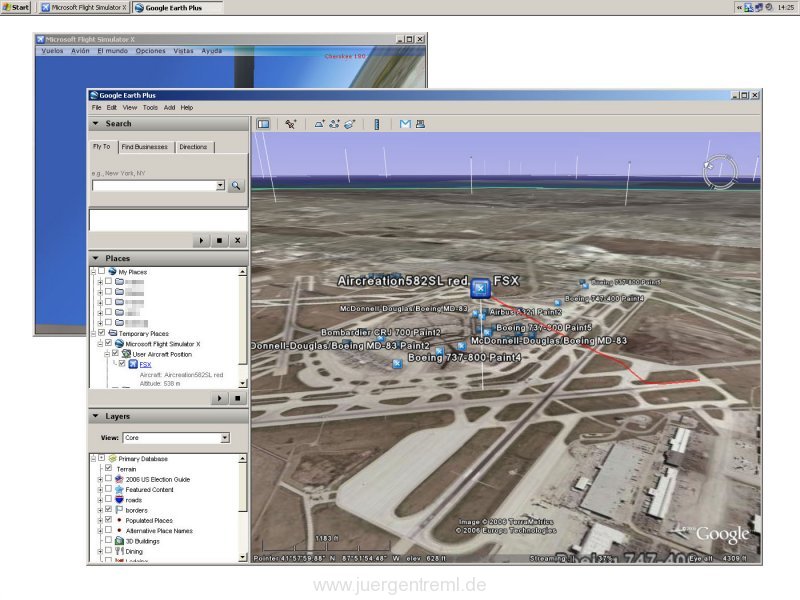Switch to Microsoft Flight Simulator X taskbar button
This screenshot has height=600, width=800.
coord(84,8)
